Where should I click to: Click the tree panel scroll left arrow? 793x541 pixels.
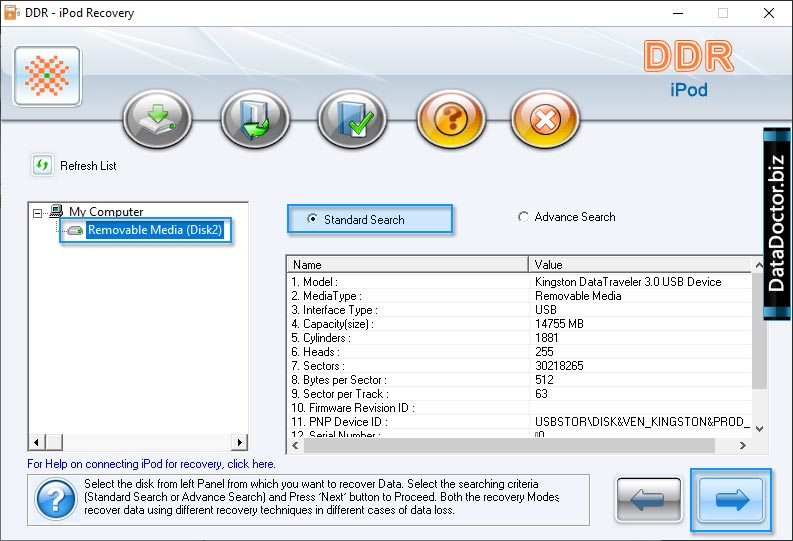point(36,442)
